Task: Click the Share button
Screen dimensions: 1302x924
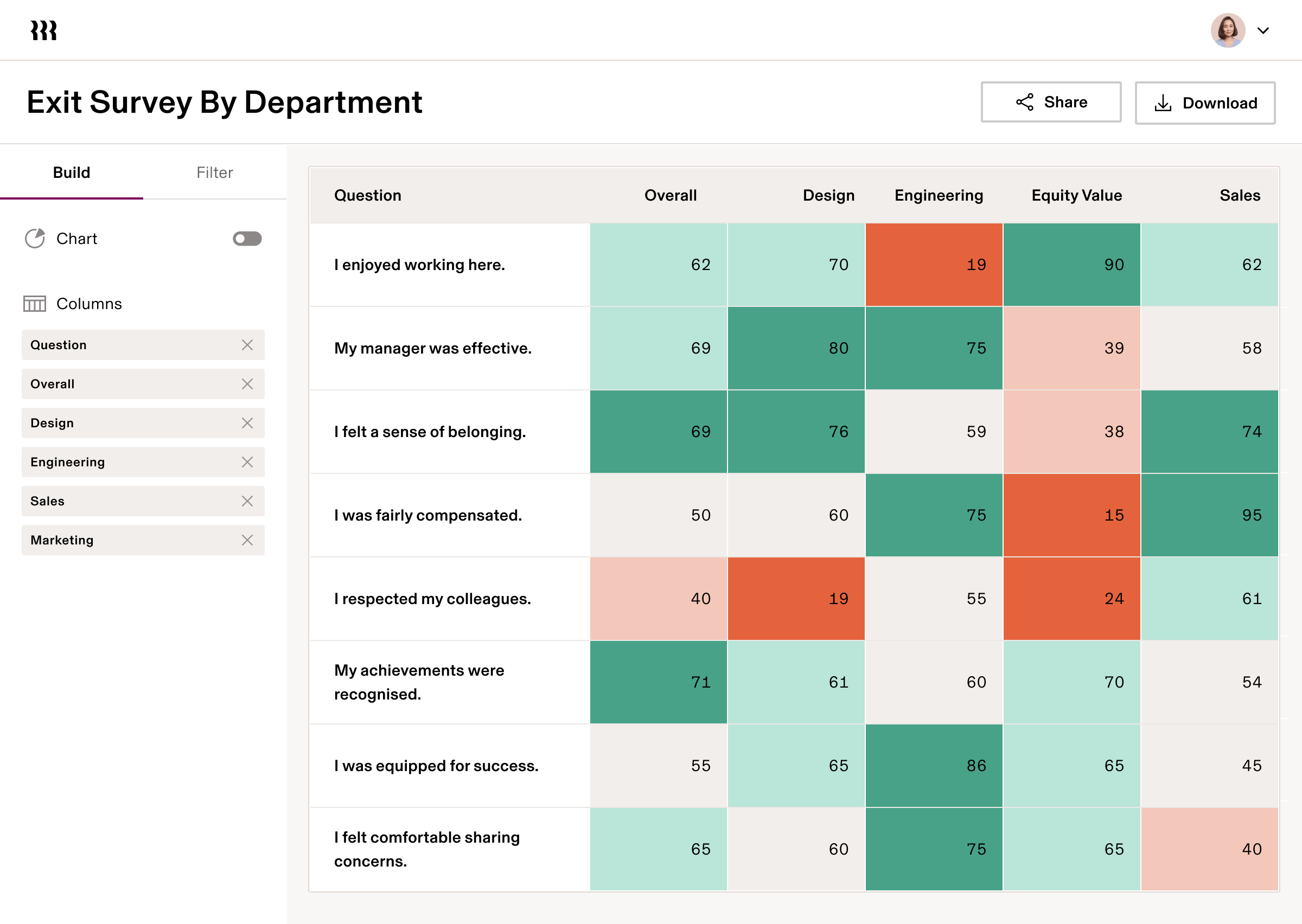Action: click(1050, 102)
